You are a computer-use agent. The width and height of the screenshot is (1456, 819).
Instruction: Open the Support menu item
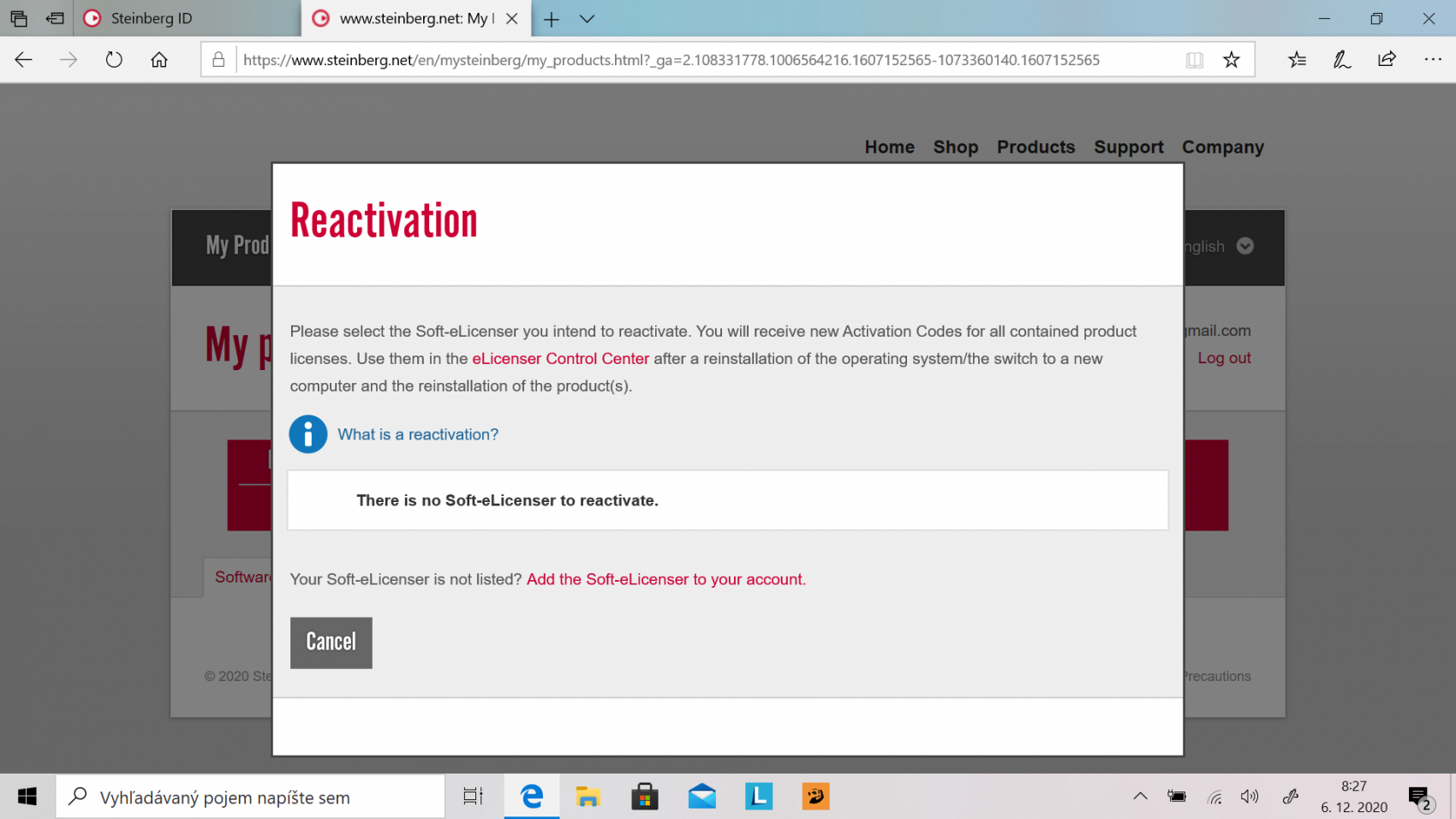1128,147
